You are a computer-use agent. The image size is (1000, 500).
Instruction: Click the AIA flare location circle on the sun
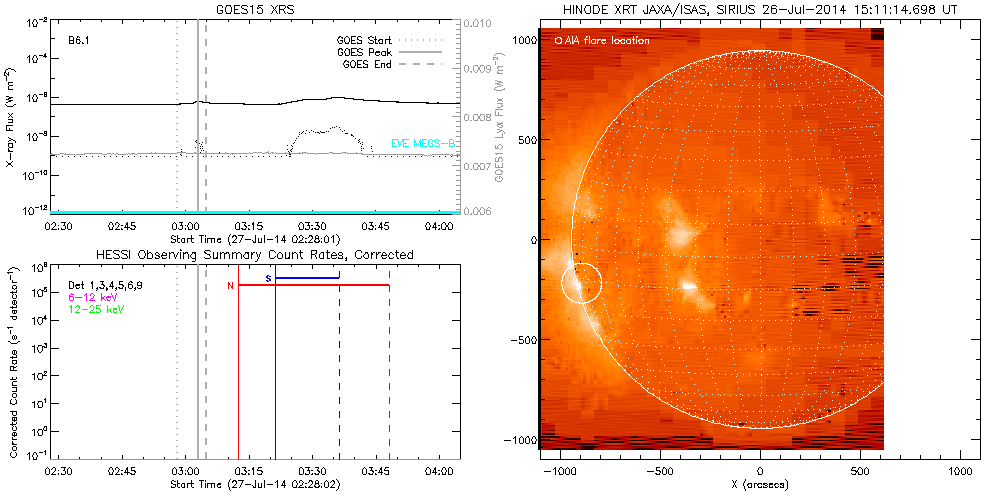[x=581, y=282]
